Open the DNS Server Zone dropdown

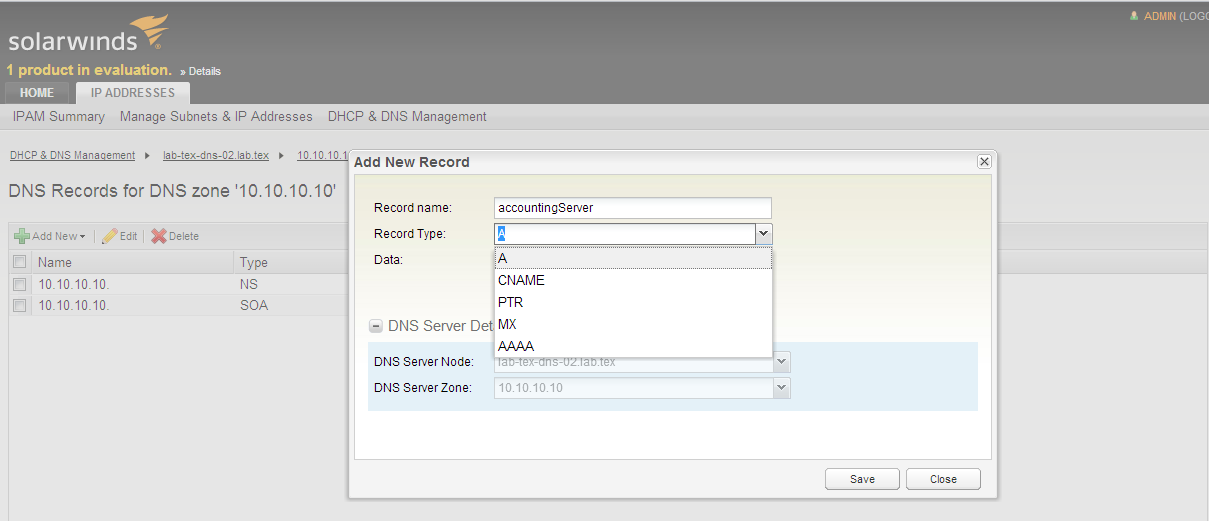(x=782, y=387)
